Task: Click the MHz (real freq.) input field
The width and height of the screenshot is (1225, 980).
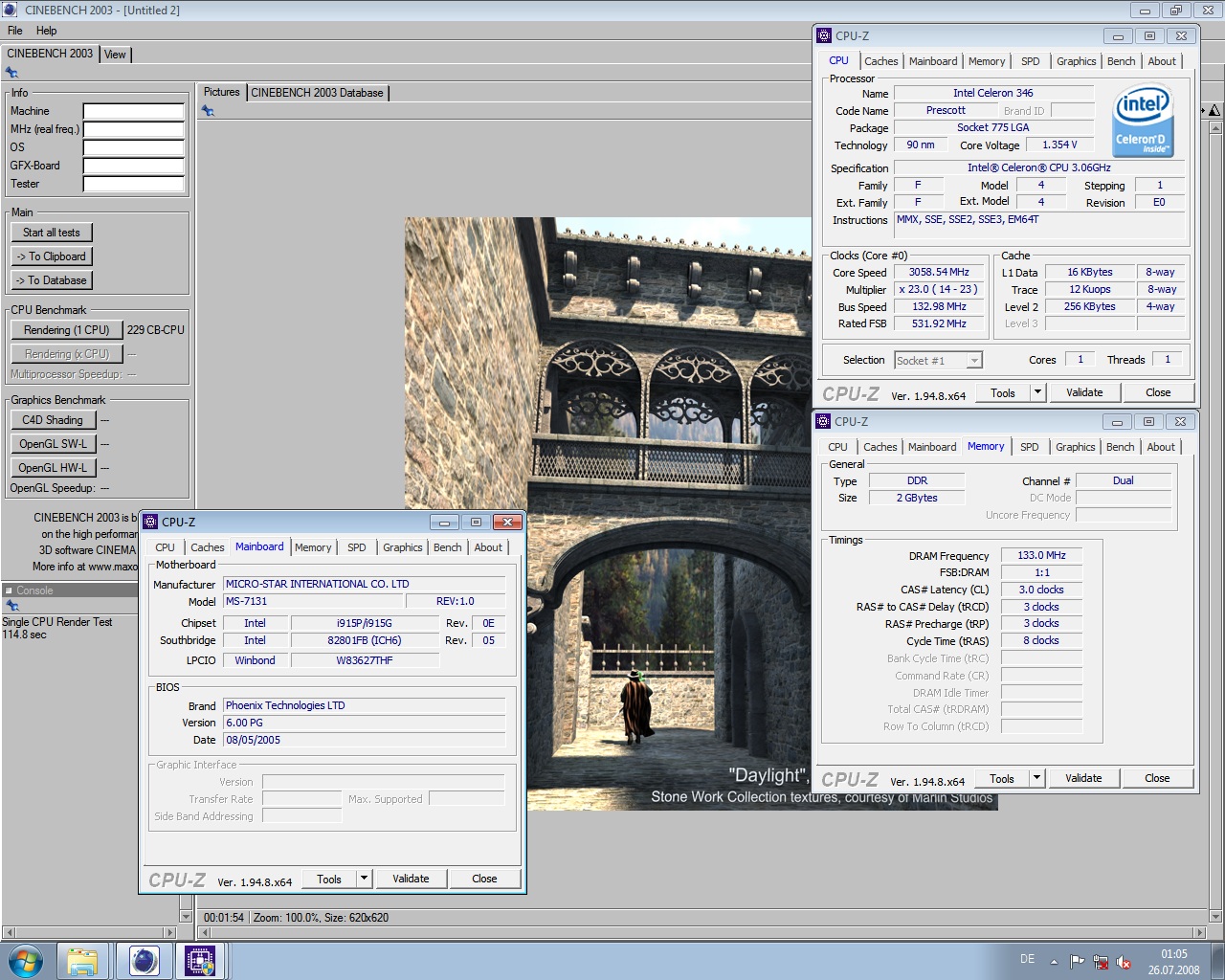Action: pos(133,129)
